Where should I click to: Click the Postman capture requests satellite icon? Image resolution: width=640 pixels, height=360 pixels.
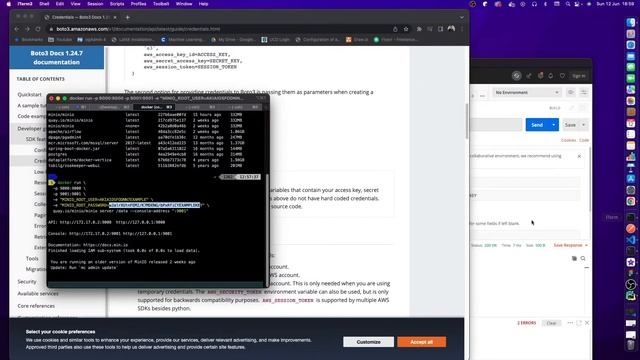tap(529, 76)
